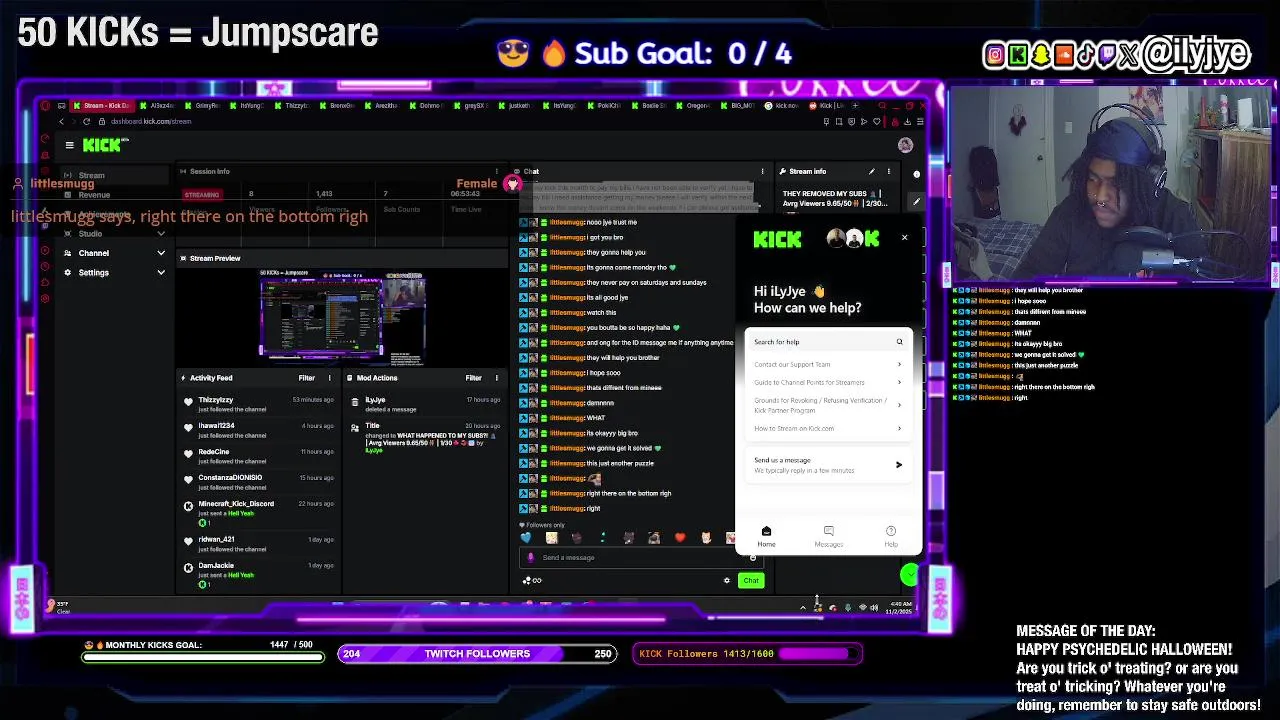Click the heart icon beside Thizzyizzy follow
1280x720 pixels.
(188, 401)
